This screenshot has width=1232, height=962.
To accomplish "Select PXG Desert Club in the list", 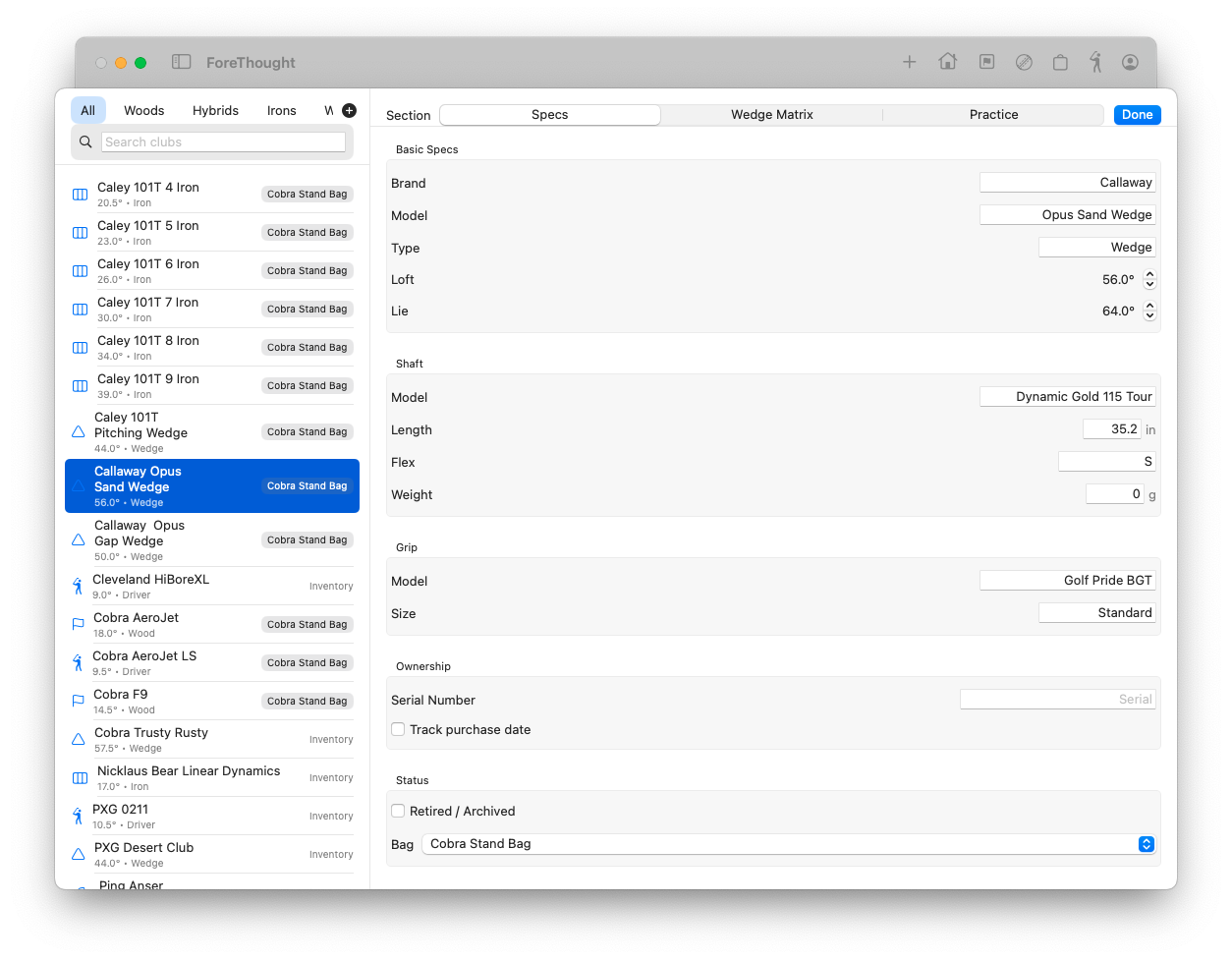I will tap(212, 855).
